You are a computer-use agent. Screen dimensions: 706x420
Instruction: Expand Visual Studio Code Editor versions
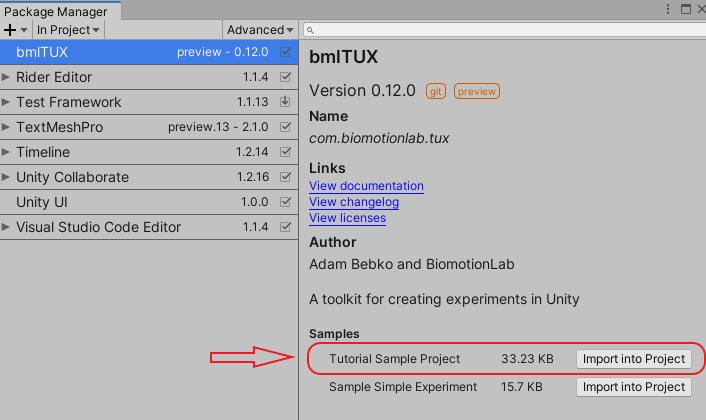point(5,227)
